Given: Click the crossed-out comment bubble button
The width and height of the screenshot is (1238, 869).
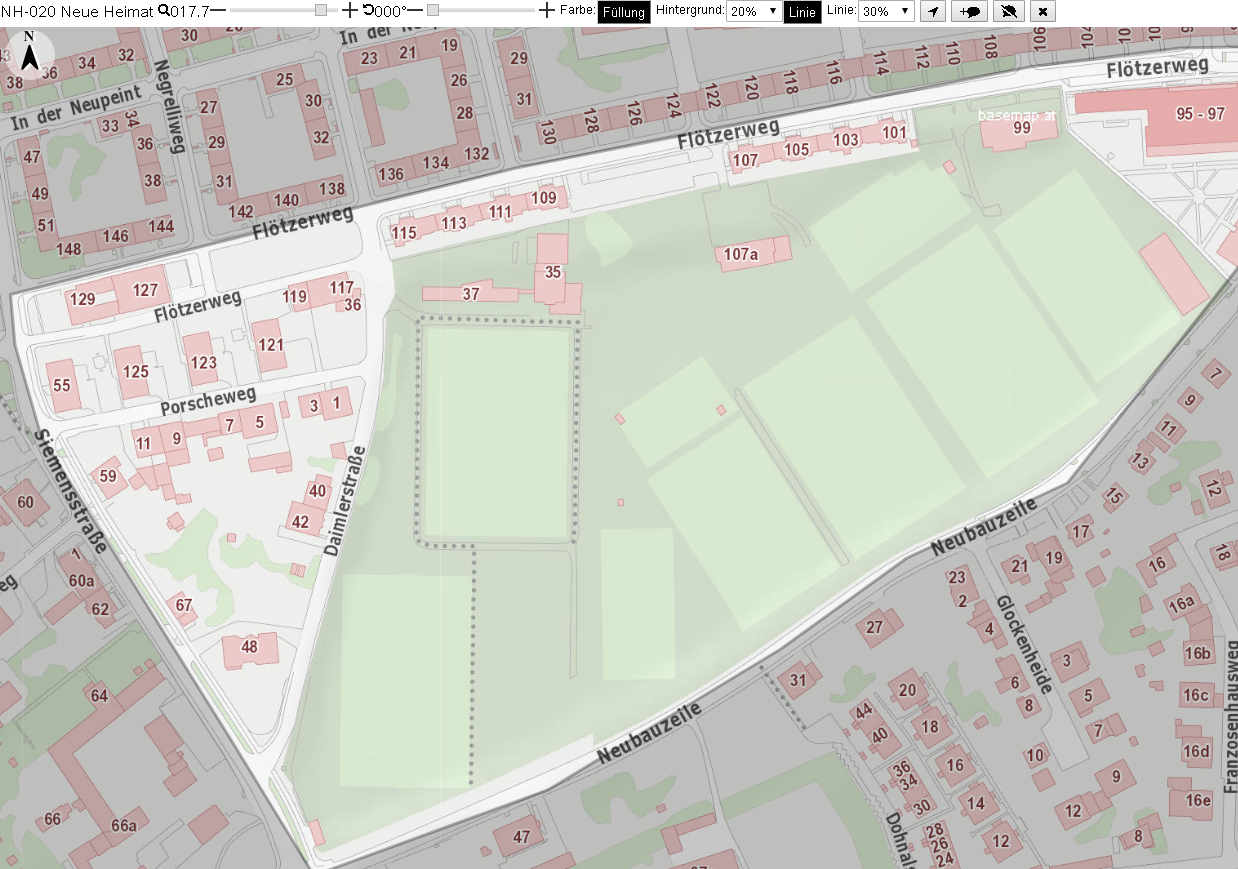Looking at the screenshot, I should tap(1008, 11).
